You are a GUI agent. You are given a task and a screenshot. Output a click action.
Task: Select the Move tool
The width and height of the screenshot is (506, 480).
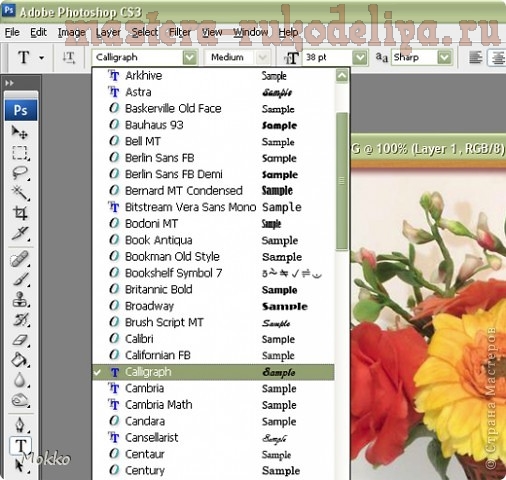click(20, 133)
